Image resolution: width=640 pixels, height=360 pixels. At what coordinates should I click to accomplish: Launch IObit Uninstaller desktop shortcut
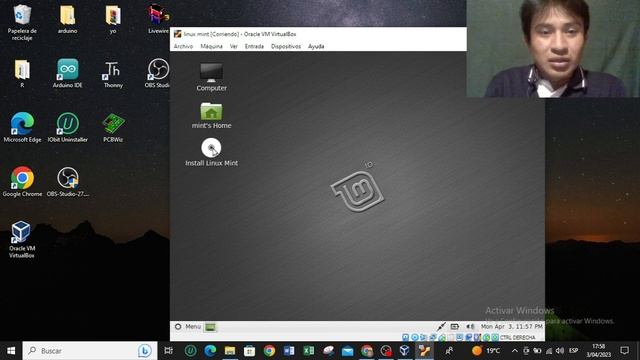click(x=67, y=128)
